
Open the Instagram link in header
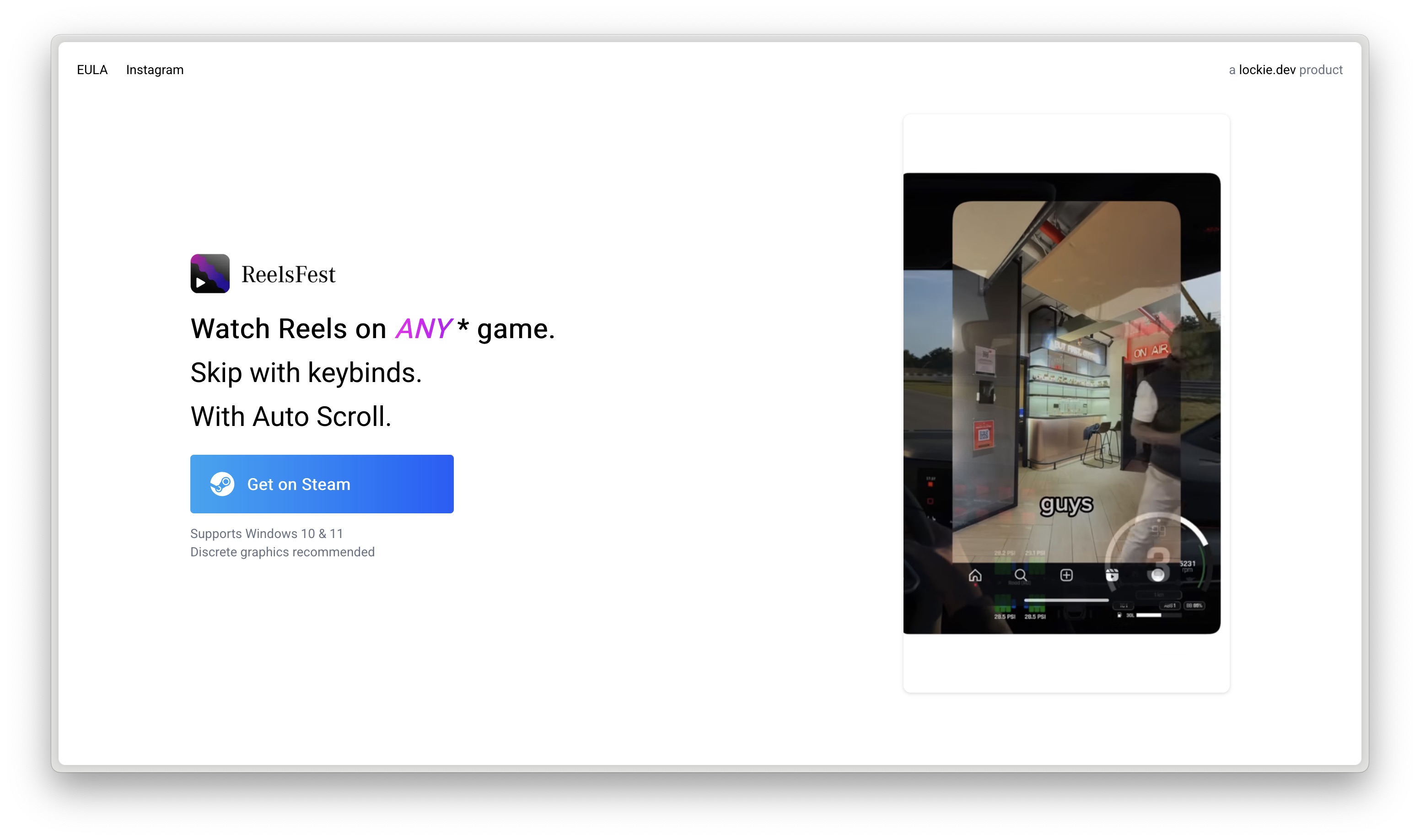(155, 70)
